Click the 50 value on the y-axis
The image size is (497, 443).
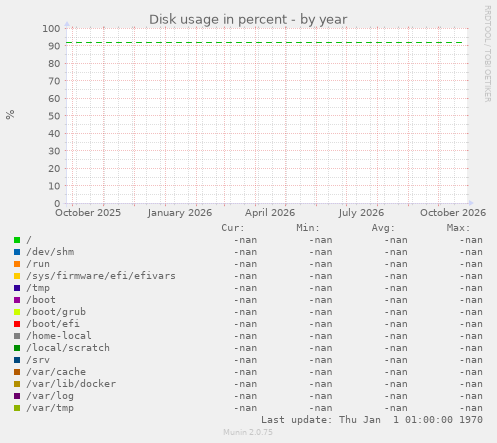click(x=54, y=116)
